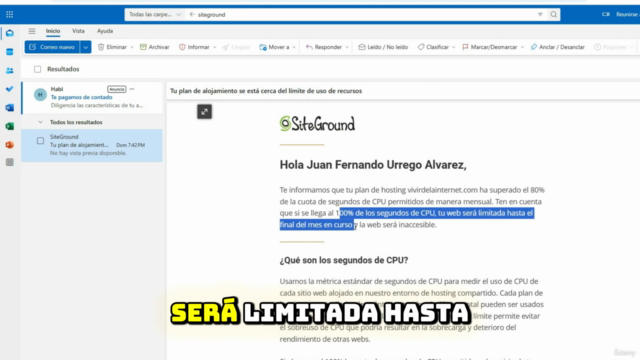Click the Correo nuevo button
This screenshot has height=360, width=640.
(53, 47)
